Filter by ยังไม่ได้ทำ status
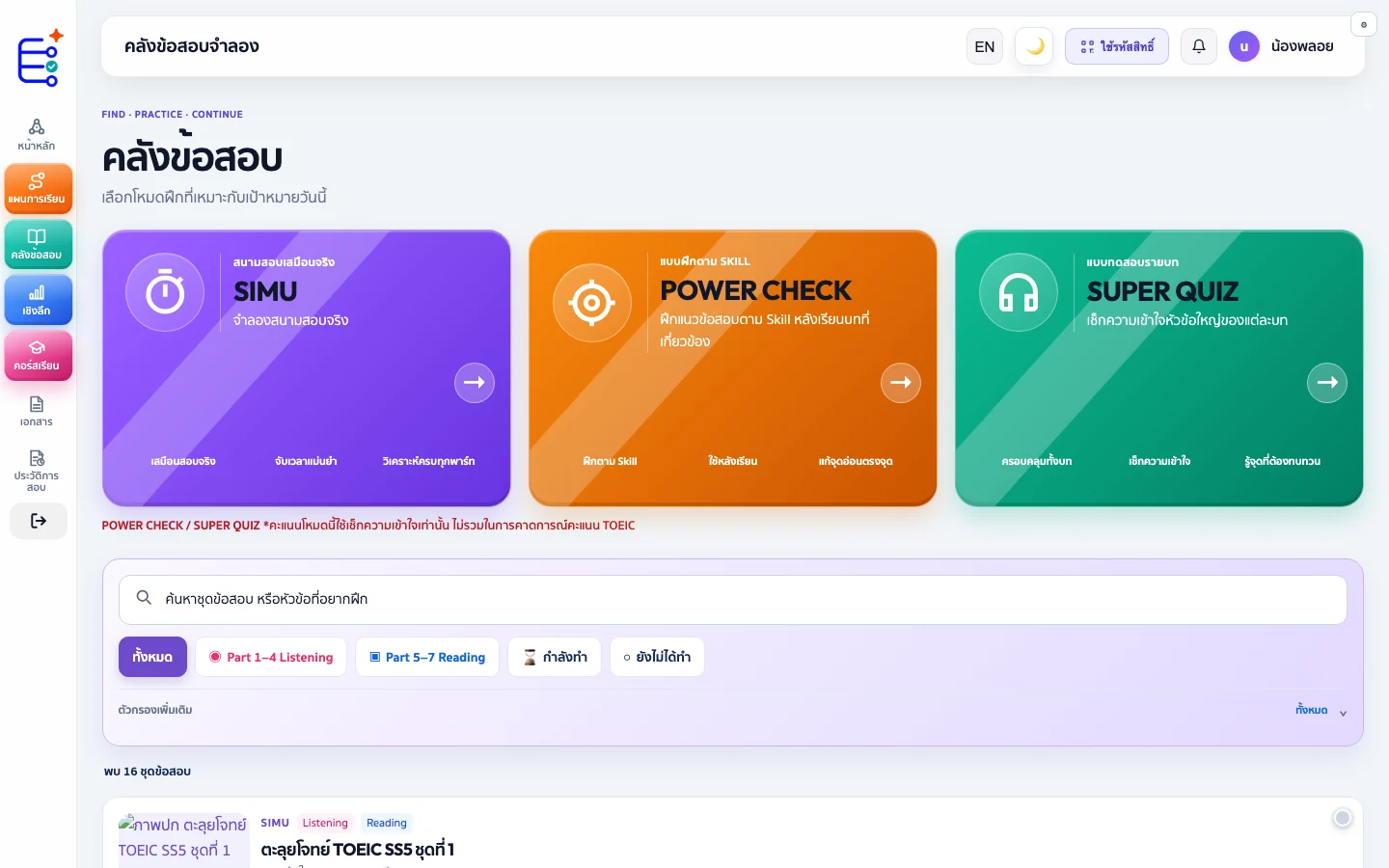This screenshot has height=868, width=1389. [x=657, y=657]
